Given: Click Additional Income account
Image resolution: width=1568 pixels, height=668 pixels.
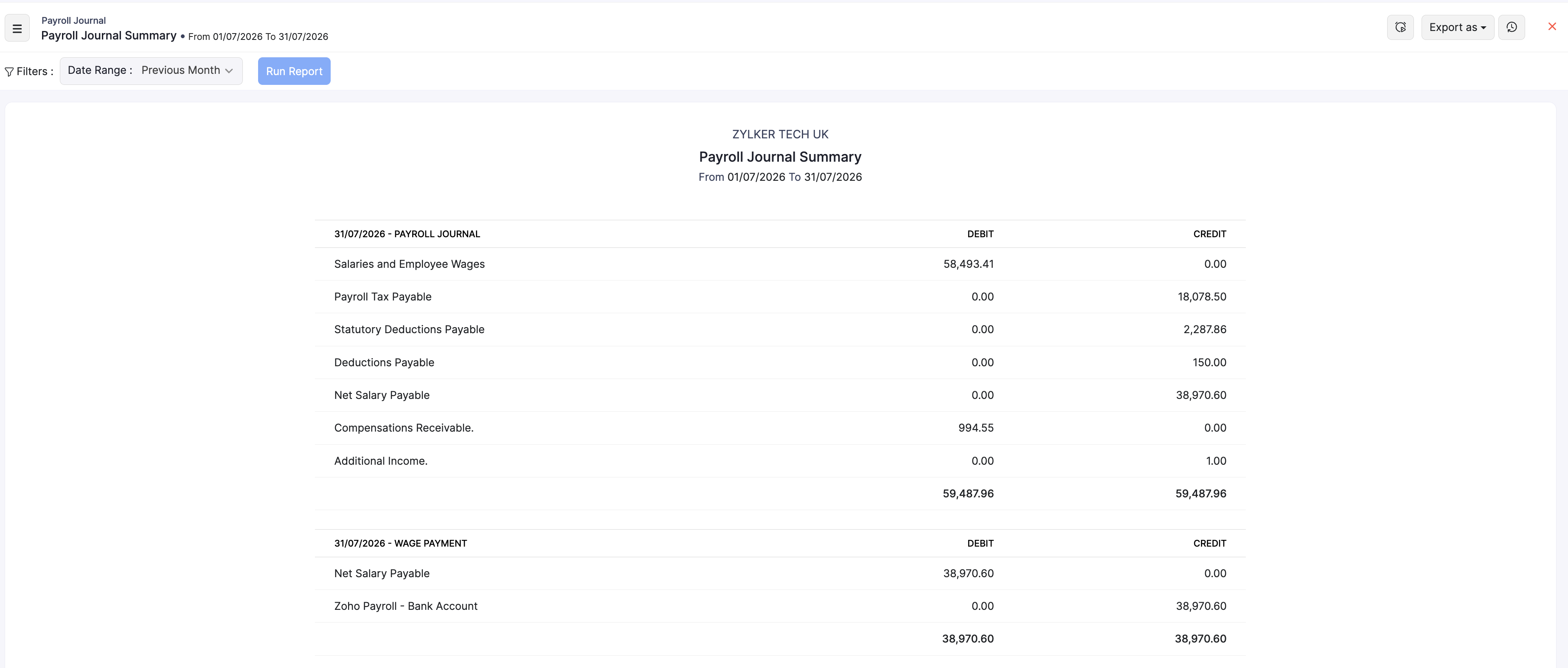Looking at the screenshot, I should tap(381, 461).
